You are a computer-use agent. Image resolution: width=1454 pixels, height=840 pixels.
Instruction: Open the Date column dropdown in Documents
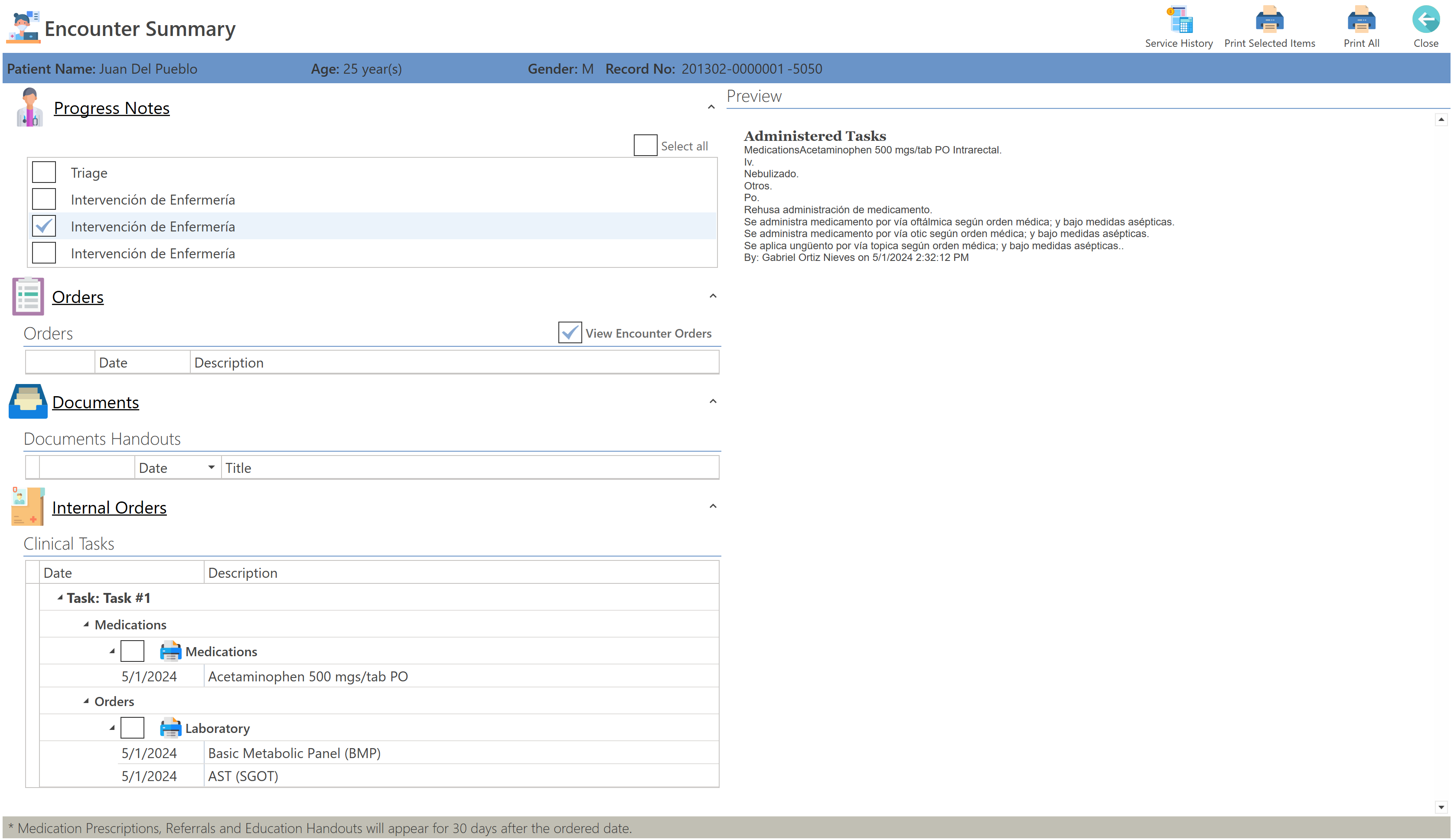(x=212, y=468)
